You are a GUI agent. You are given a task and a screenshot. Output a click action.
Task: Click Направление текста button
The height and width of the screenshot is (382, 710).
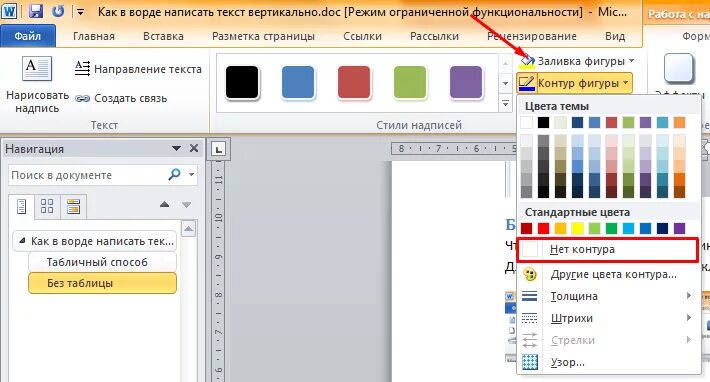(x=138, y=69)
